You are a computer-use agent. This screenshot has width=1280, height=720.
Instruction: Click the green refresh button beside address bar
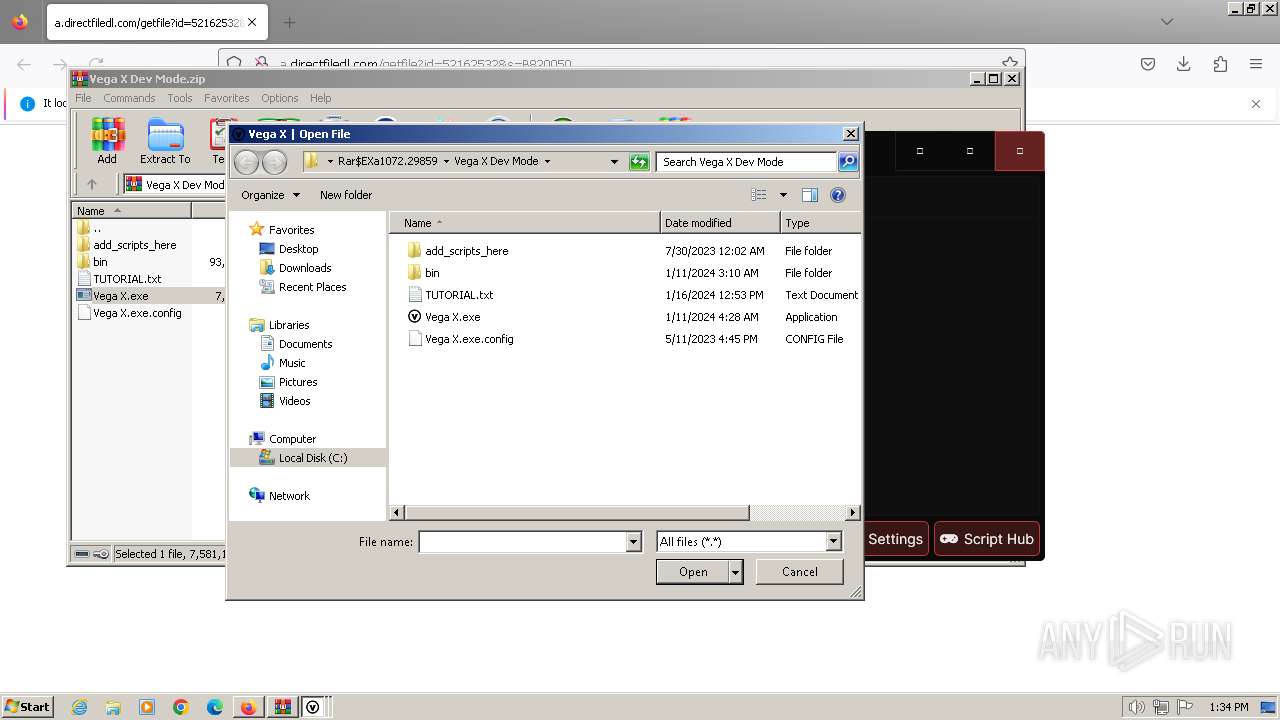pos(639,161)
